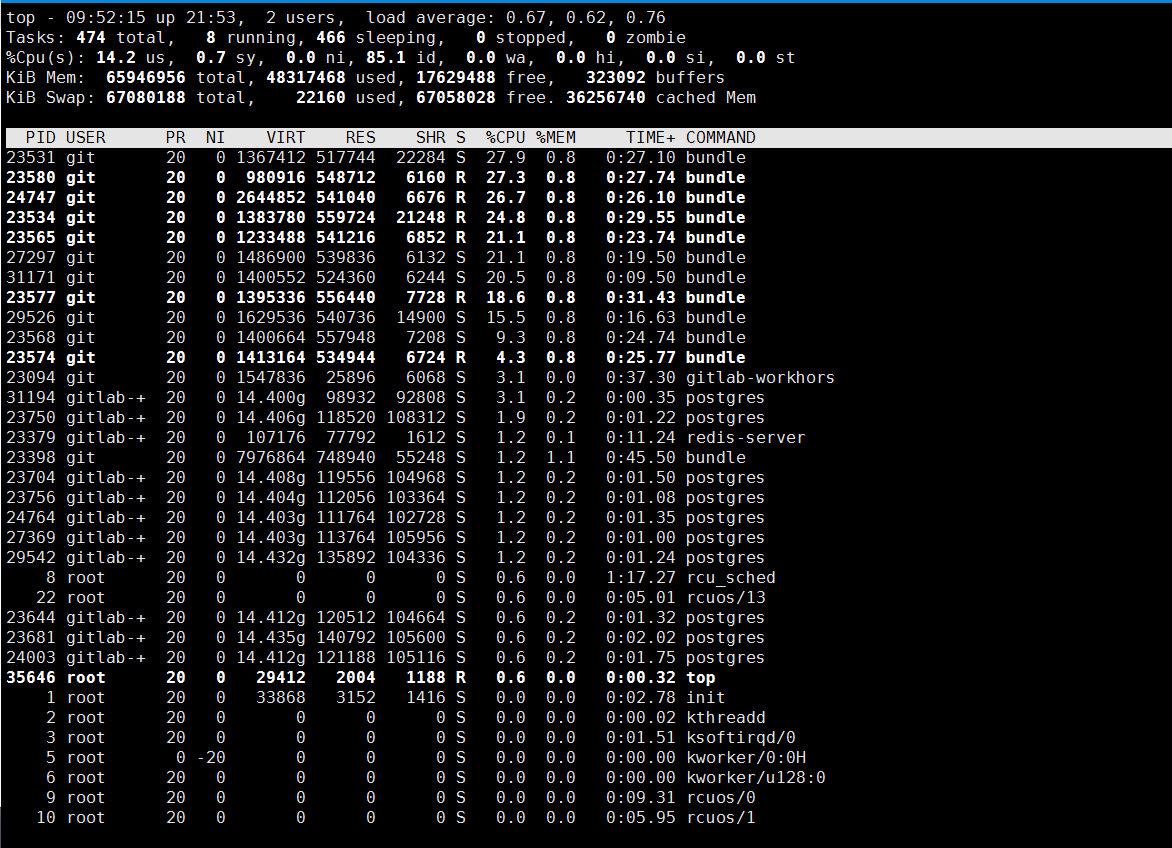Click the gitlab-workhors command name
This screenshot has height=848, width=1172.
(x=760, y=378)
